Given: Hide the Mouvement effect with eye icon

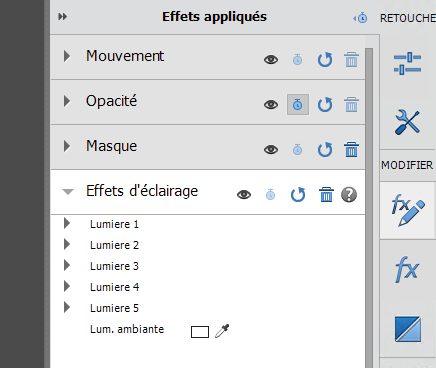Looking at the screenshot, I should point(271,60).
